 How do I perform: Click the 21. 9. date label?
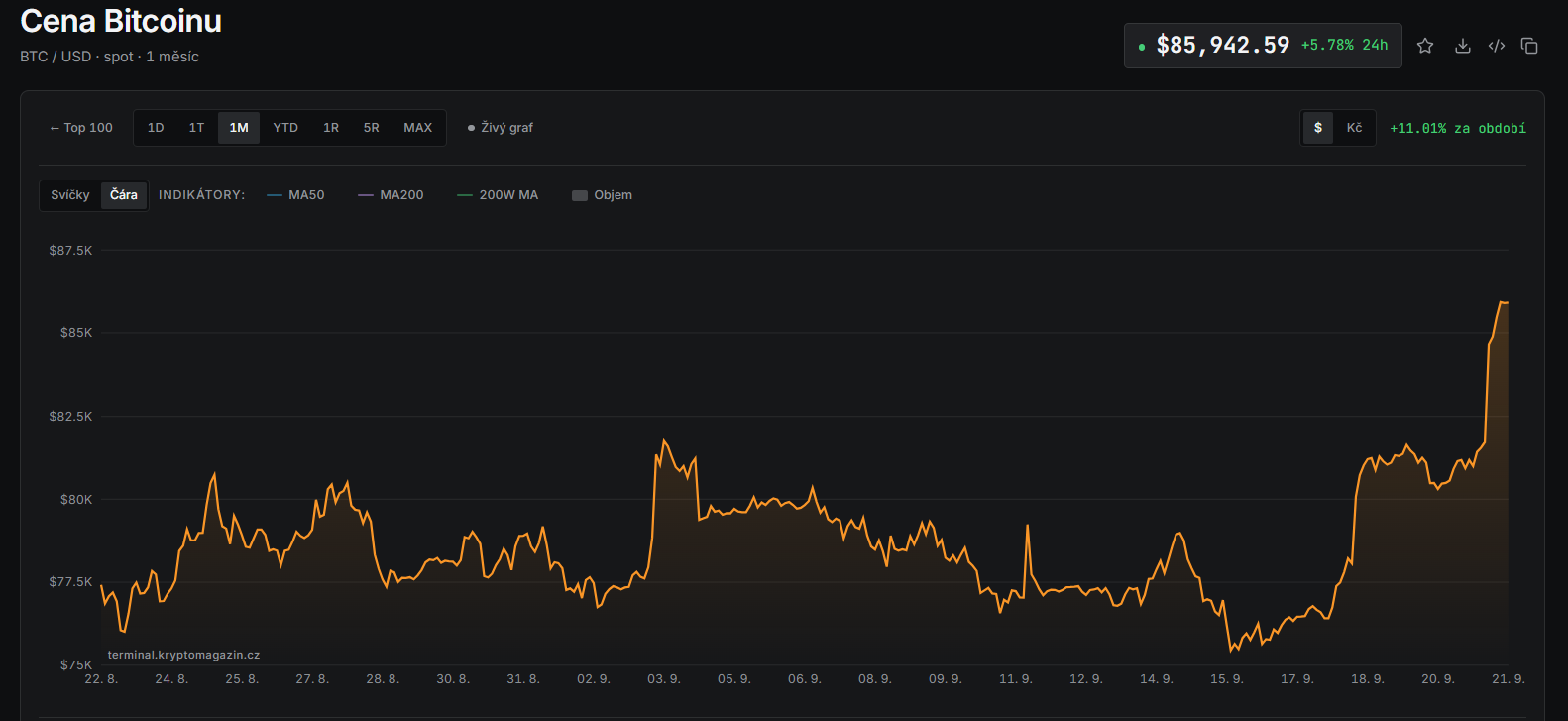click(x=1509, y=679)
